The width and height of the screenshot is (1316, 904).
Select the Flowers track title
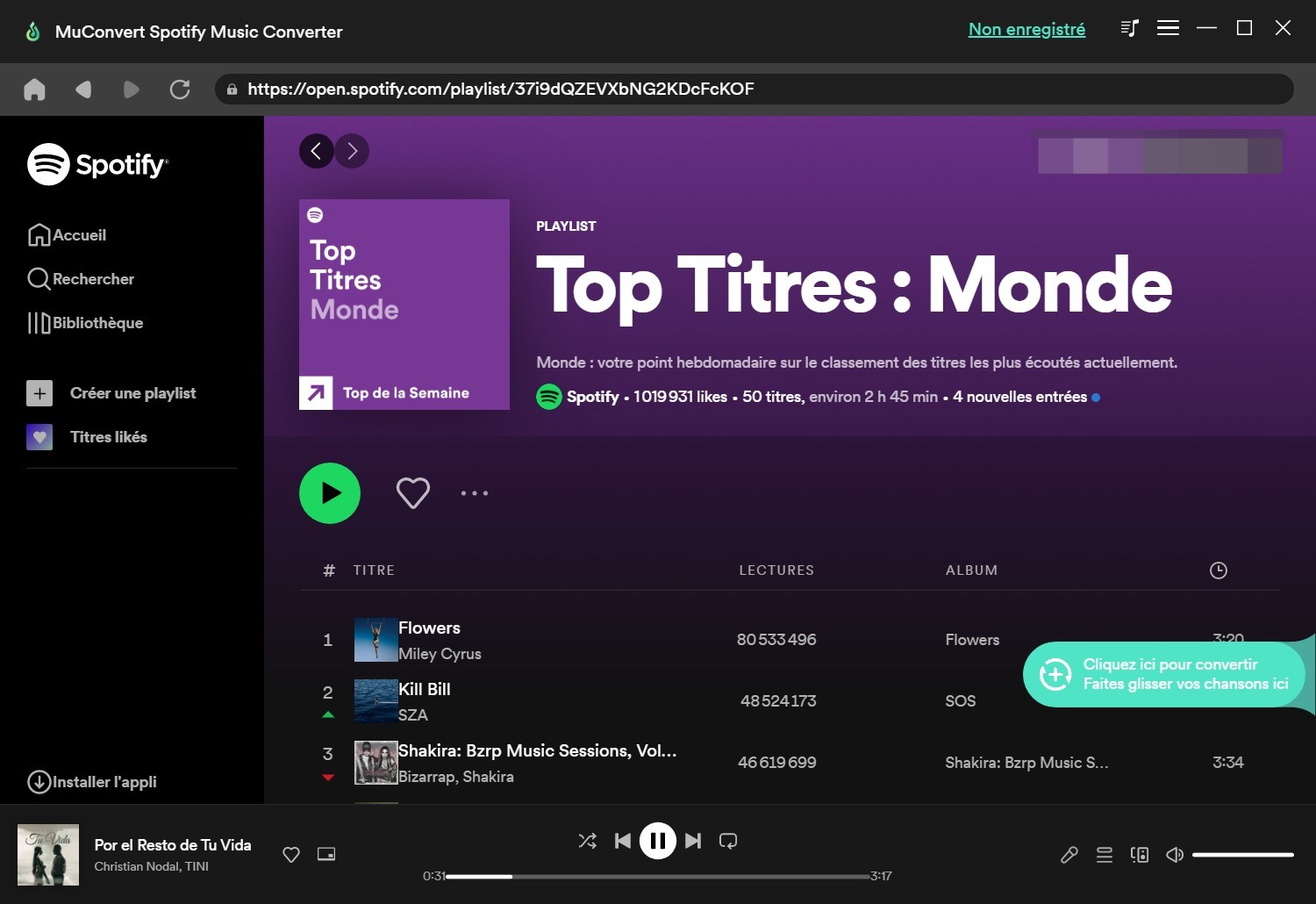[429, 628]
